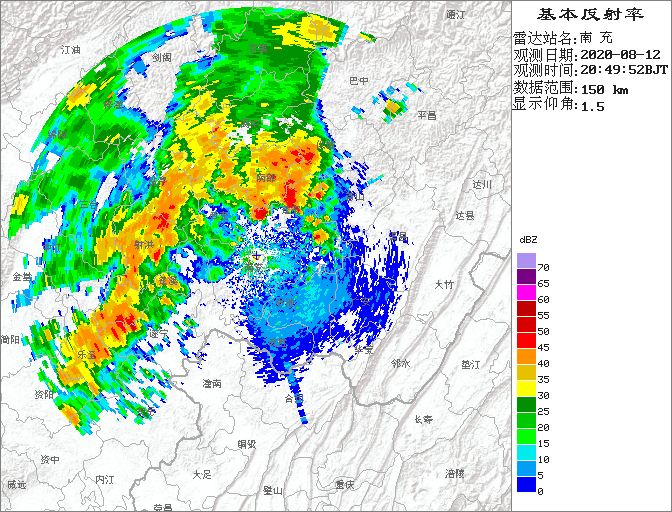Pick the 45 dBZ red legend swatch
This screenshot has width=672, height=512.
coord(526,341)
